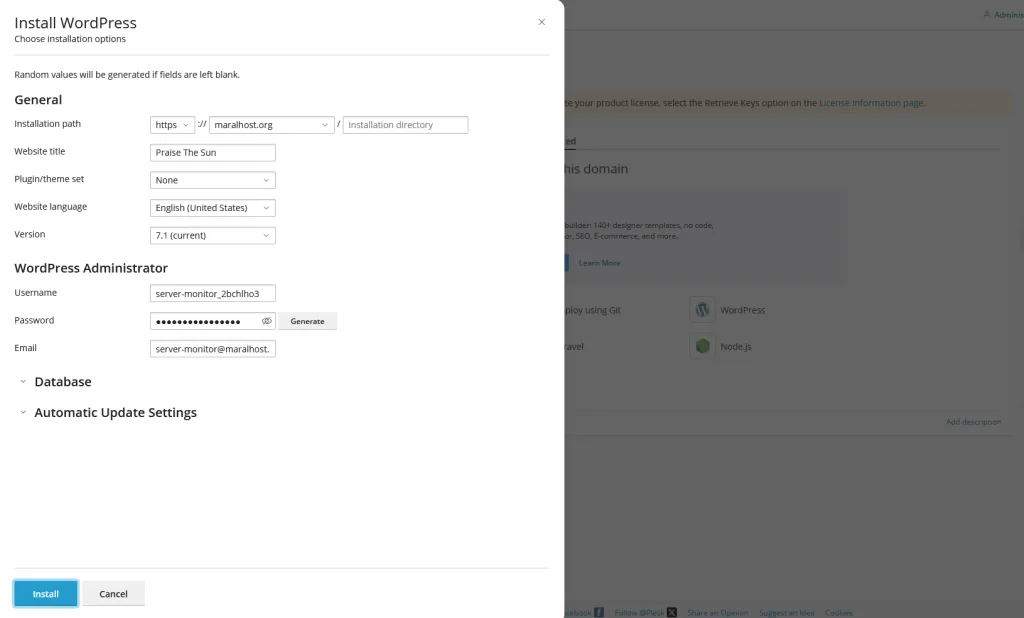Click the WordPress logo icon in background
This screenshot has width=1024, height=618.
[702, 310]
